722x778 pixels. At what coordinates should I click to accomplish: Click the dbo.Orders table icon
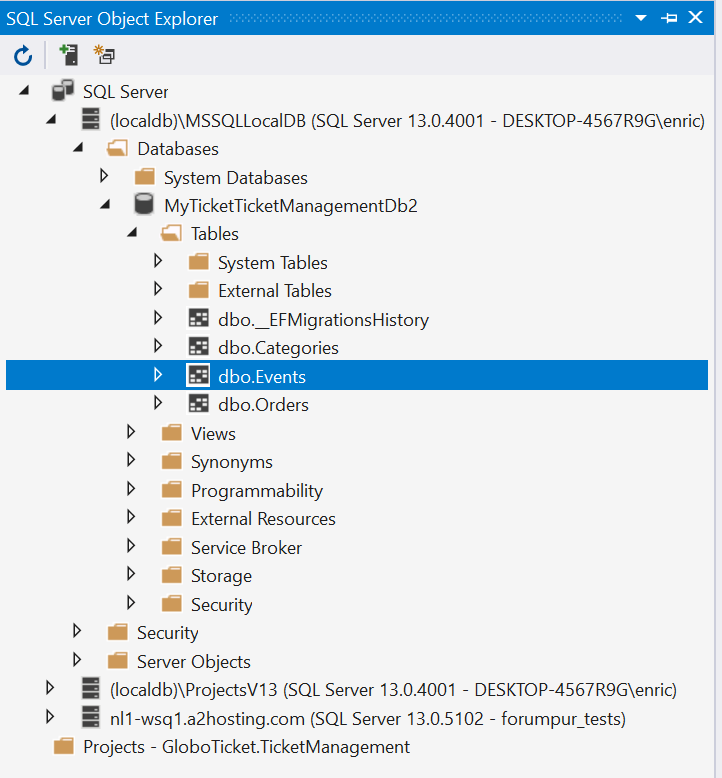click(198, 404)
